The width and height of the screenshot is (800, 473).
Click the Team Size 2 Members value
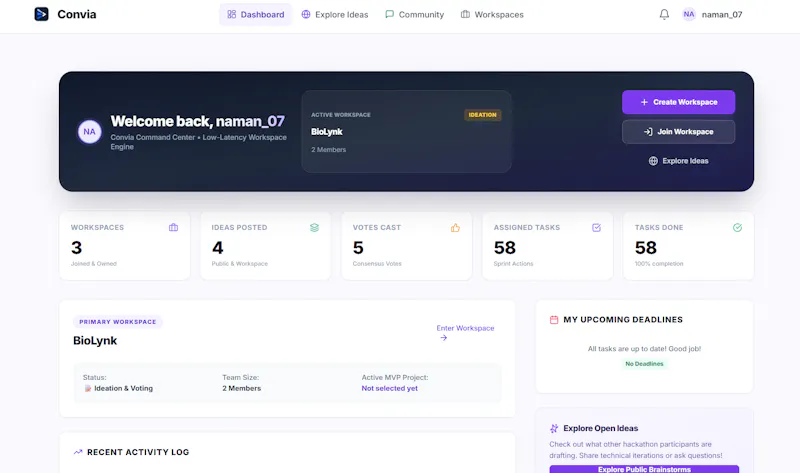[241, 388]
